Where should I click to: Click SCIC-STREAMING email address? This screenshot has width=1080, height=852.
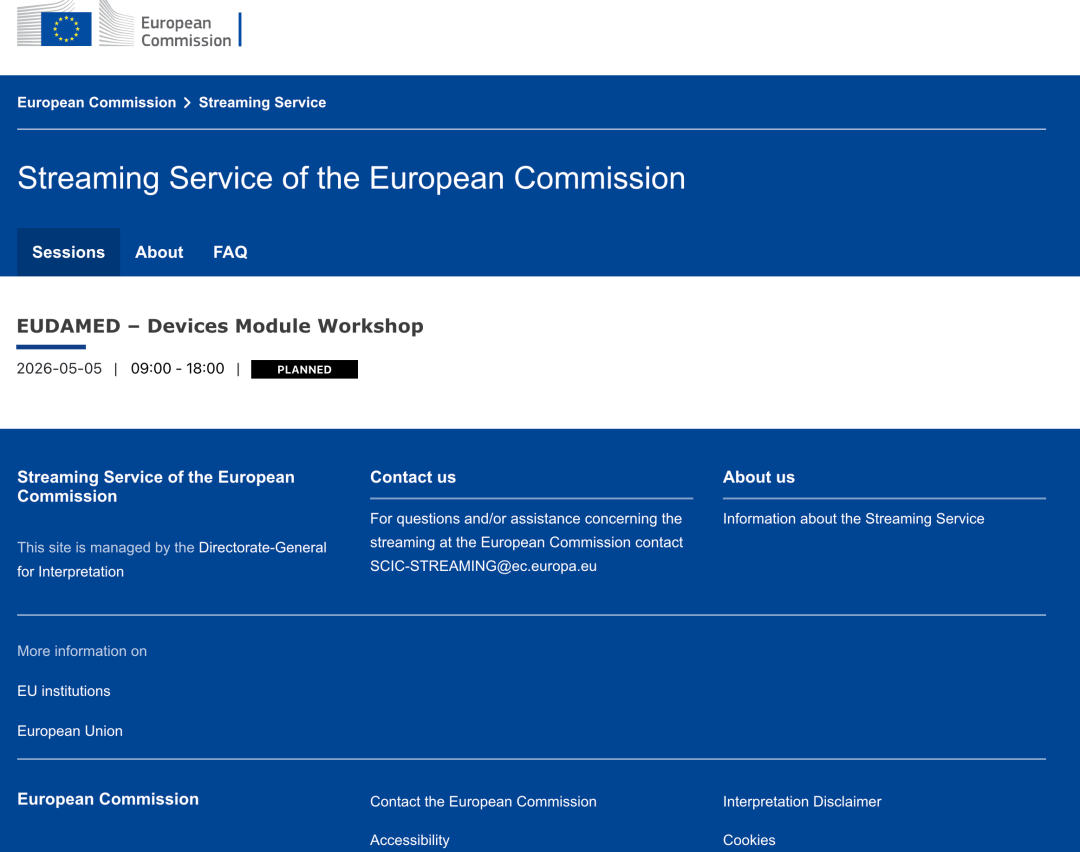(483, 566)
